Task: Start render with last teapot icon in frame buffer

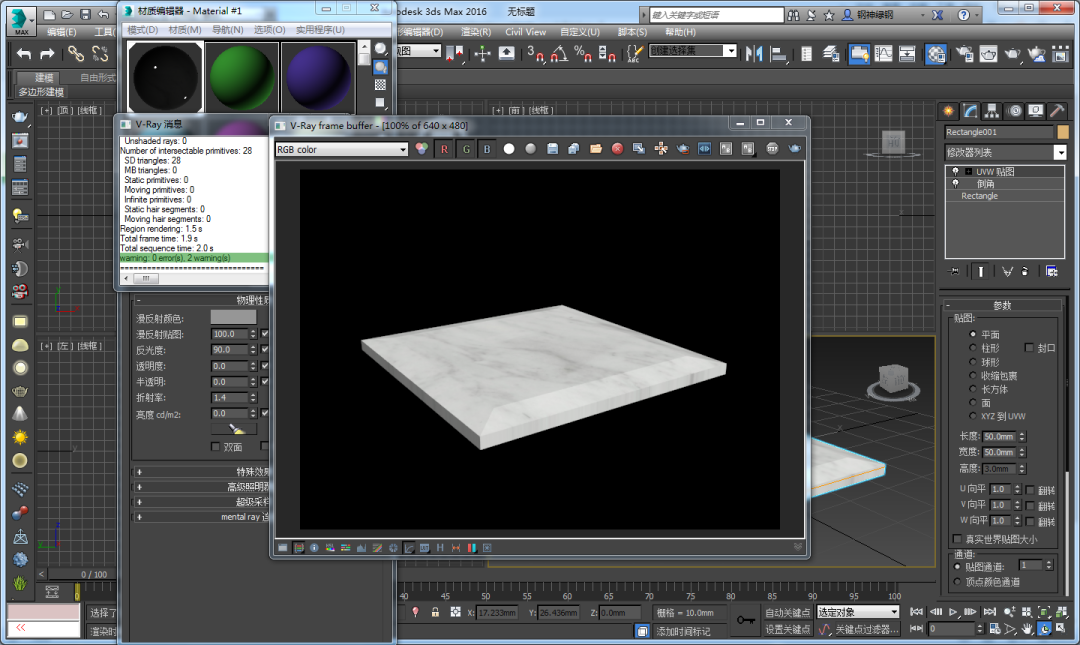Action: point(794,149)
